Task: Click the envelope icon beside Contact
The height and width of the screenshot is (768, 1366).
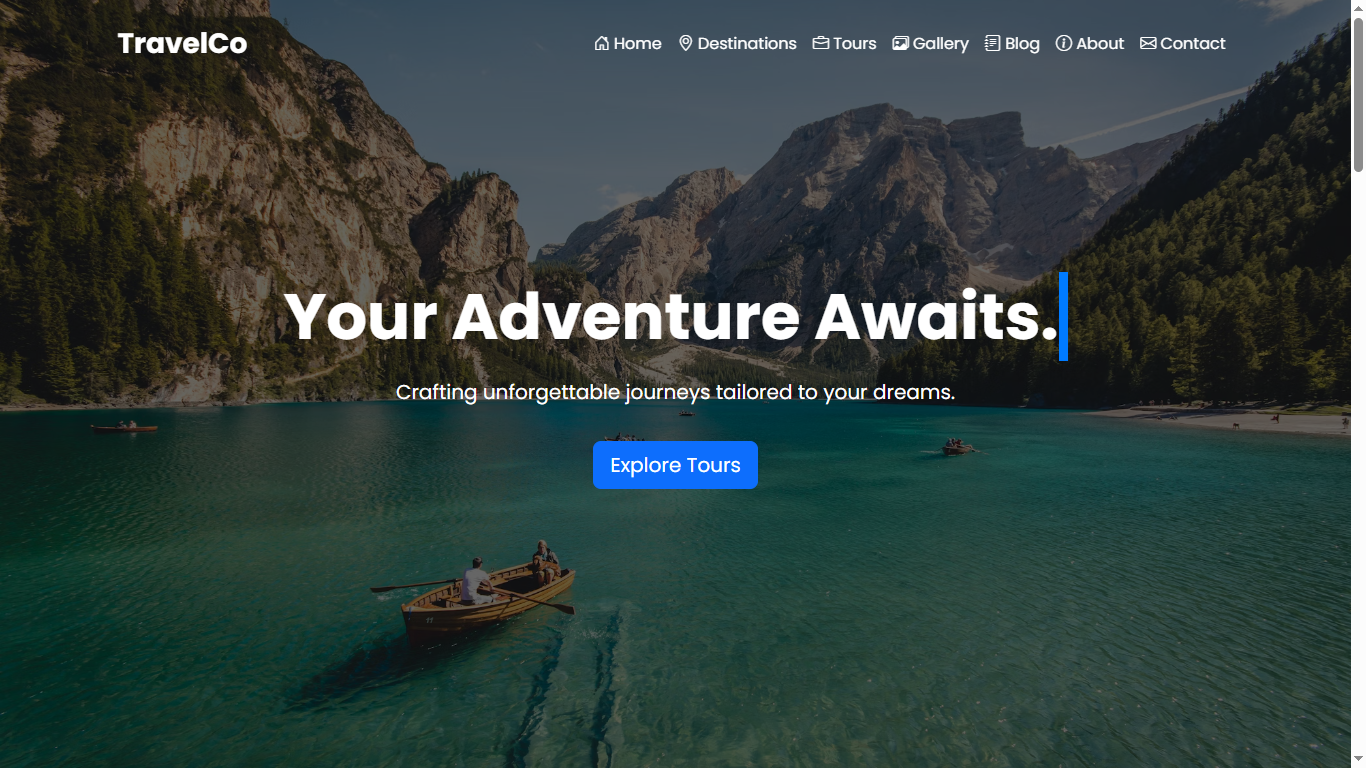Action: [x=1148, y=43]
